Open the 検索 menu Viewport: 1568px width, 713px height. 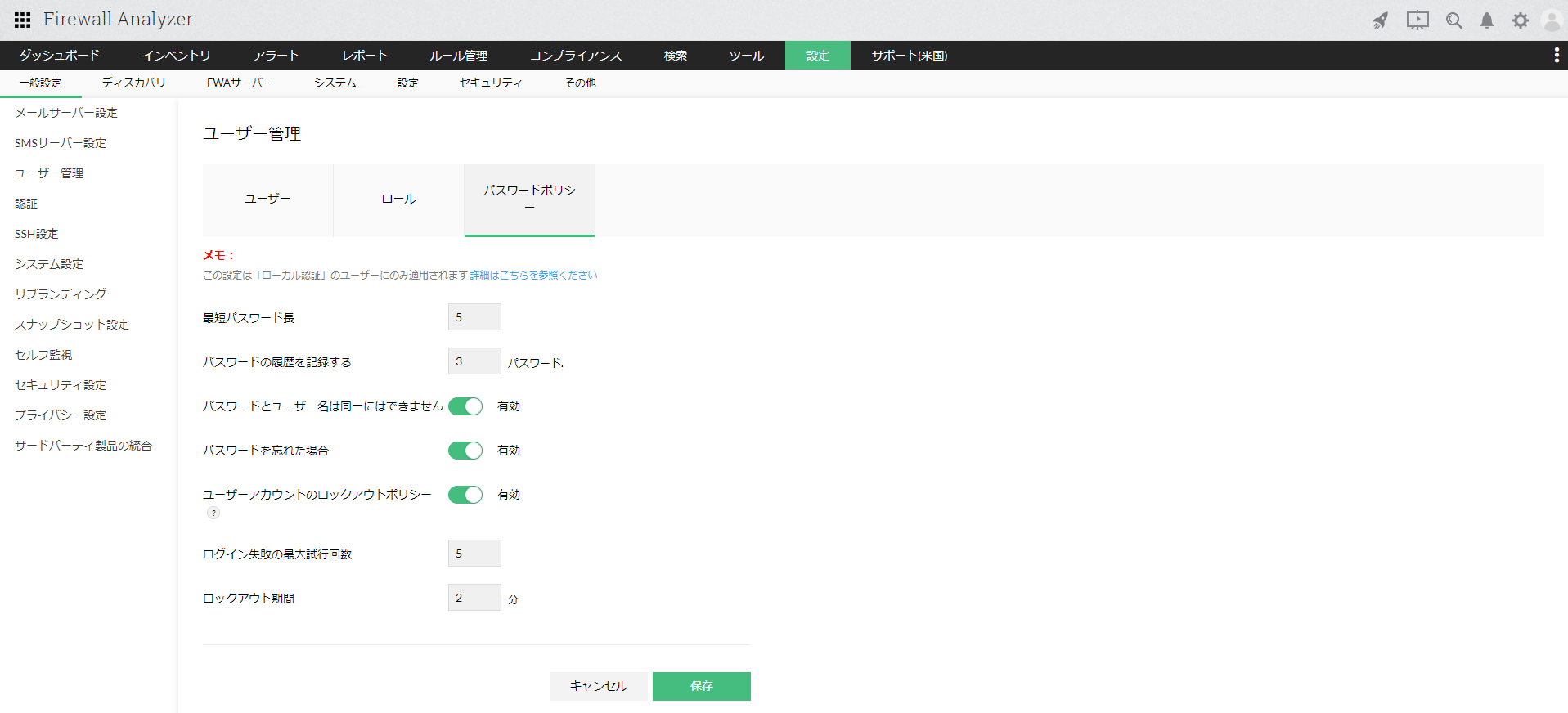tap(676, 55)
